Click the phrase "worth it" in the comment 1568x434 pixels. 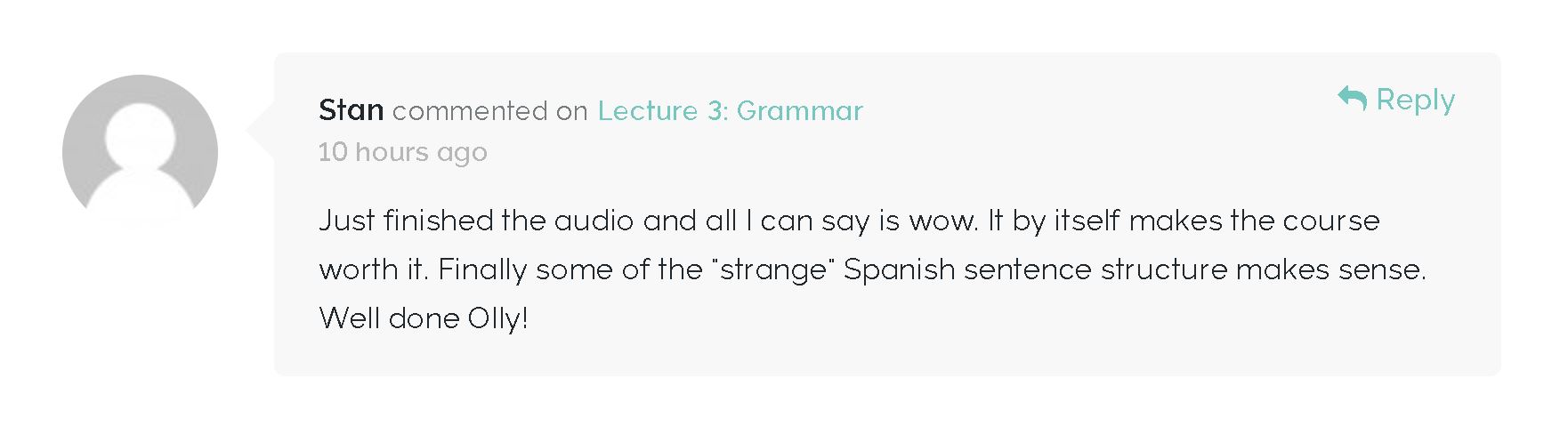373,269
